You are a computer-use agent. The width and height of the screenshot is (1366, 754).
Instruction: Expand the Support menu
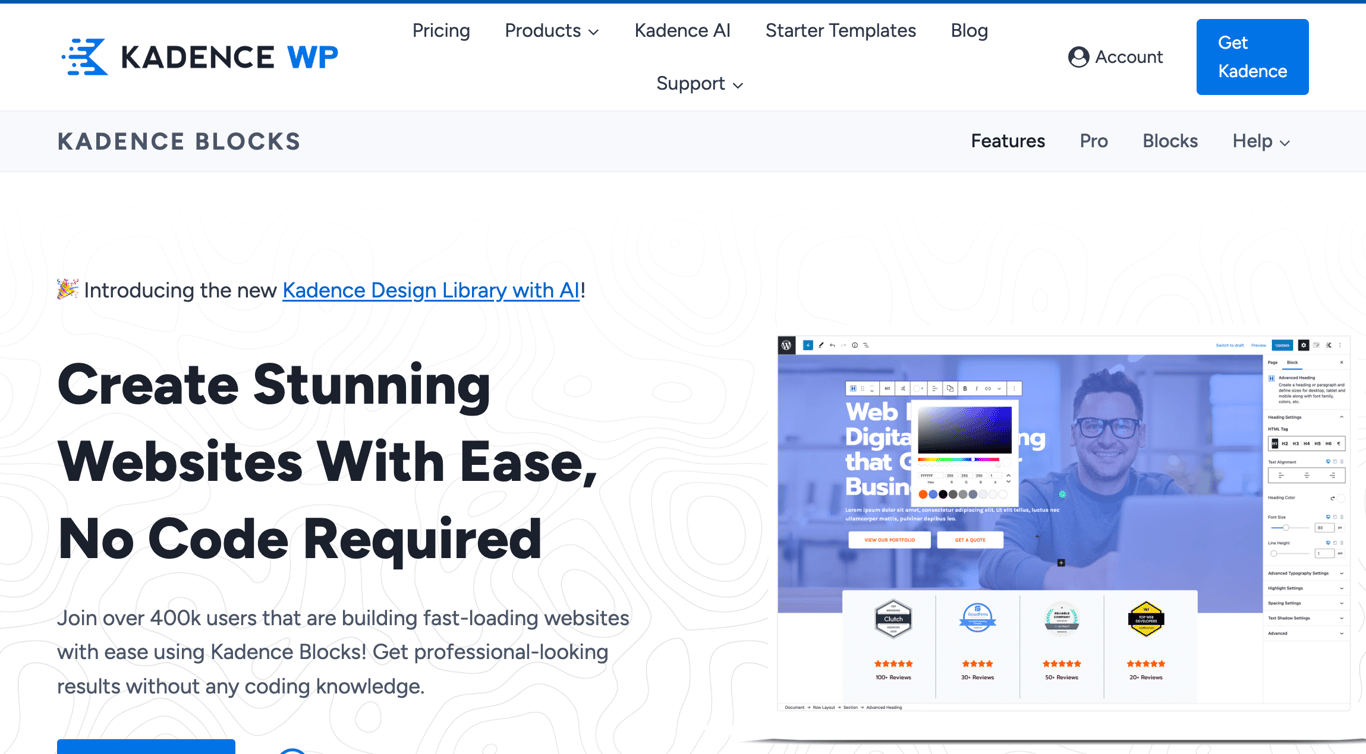[700, 83]
